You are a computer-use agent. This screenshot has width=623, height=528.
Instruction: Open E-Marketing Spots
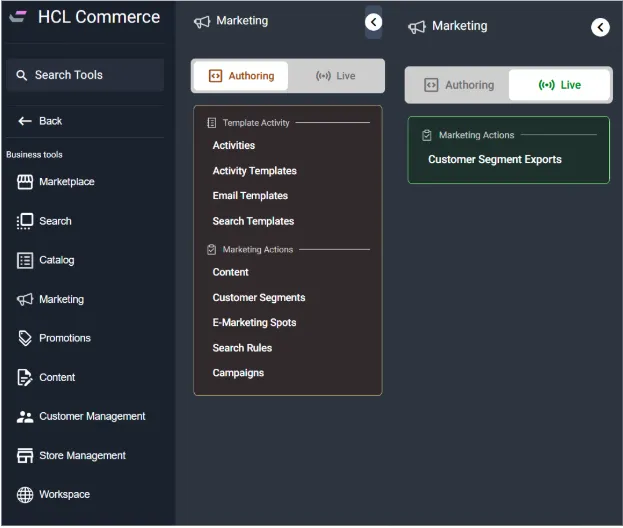click(x=254, y=323)
